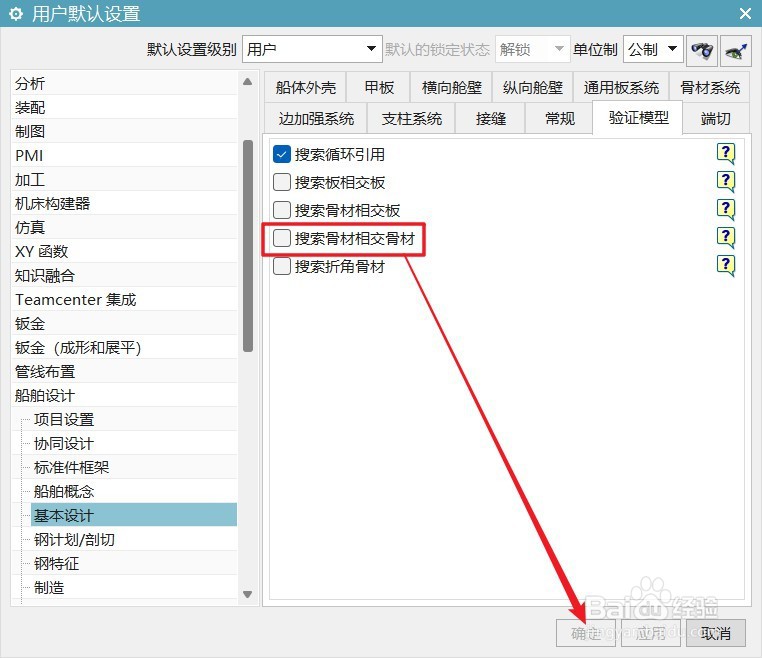Viewport: 762px width, 658px height.
Task: Select PMI category
Action: (124, 155)
